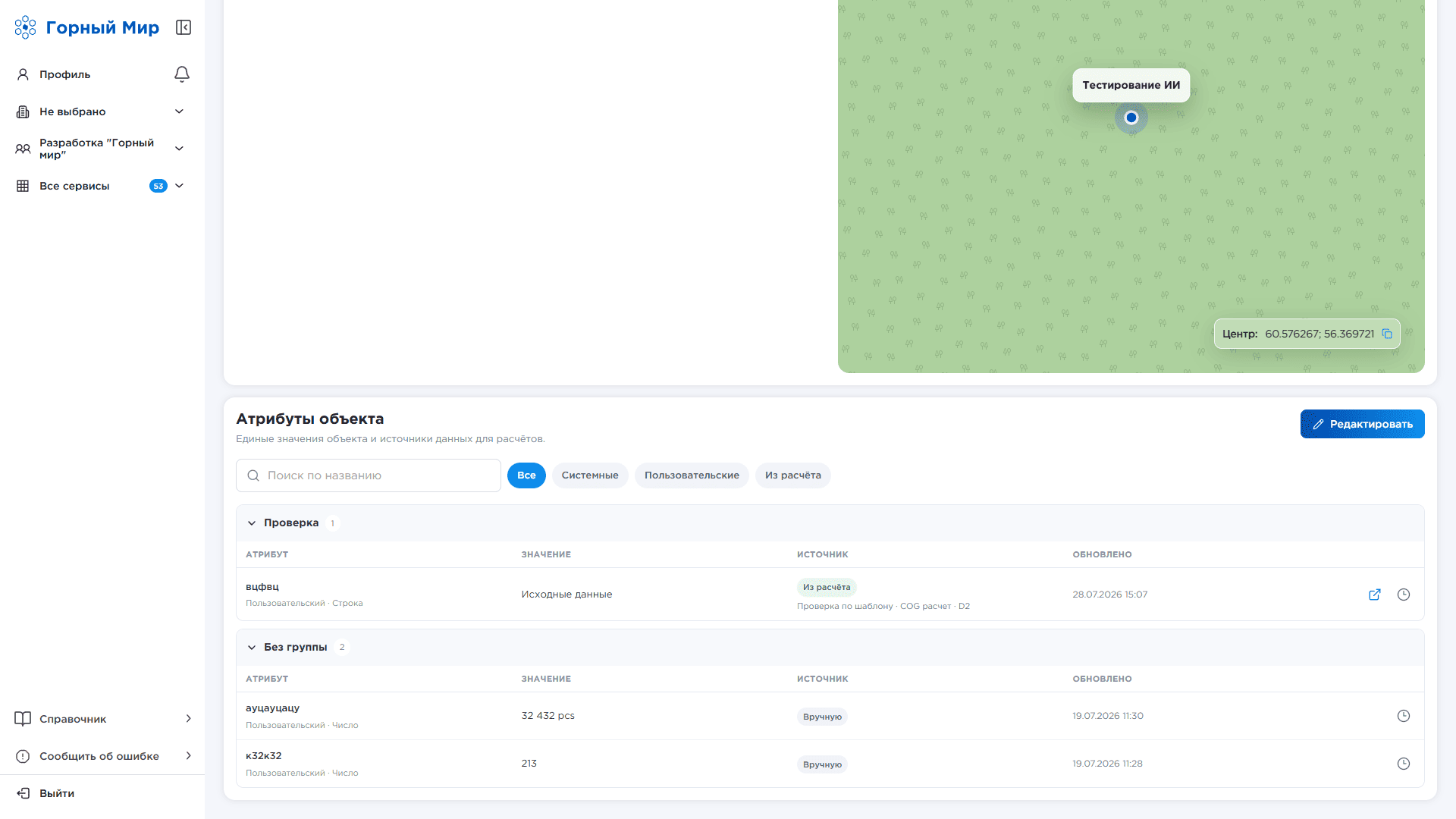Click the Горный Мир logo
This screenshot has width=1456, height=819.
(87, 27)
